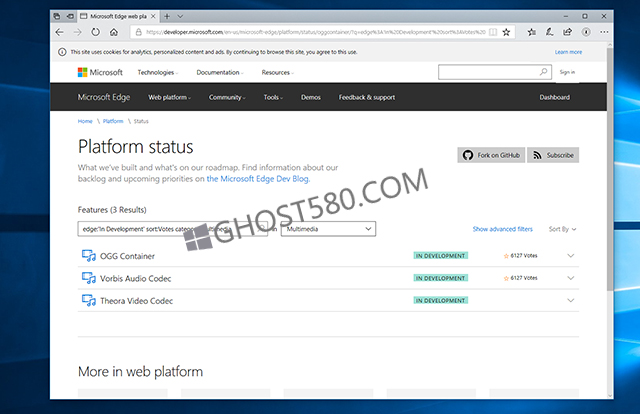Click the Vorbis Audio Codec multimedia icon
Screen dimensions: 640x414
pyautogui.click(x=89, y=278)
